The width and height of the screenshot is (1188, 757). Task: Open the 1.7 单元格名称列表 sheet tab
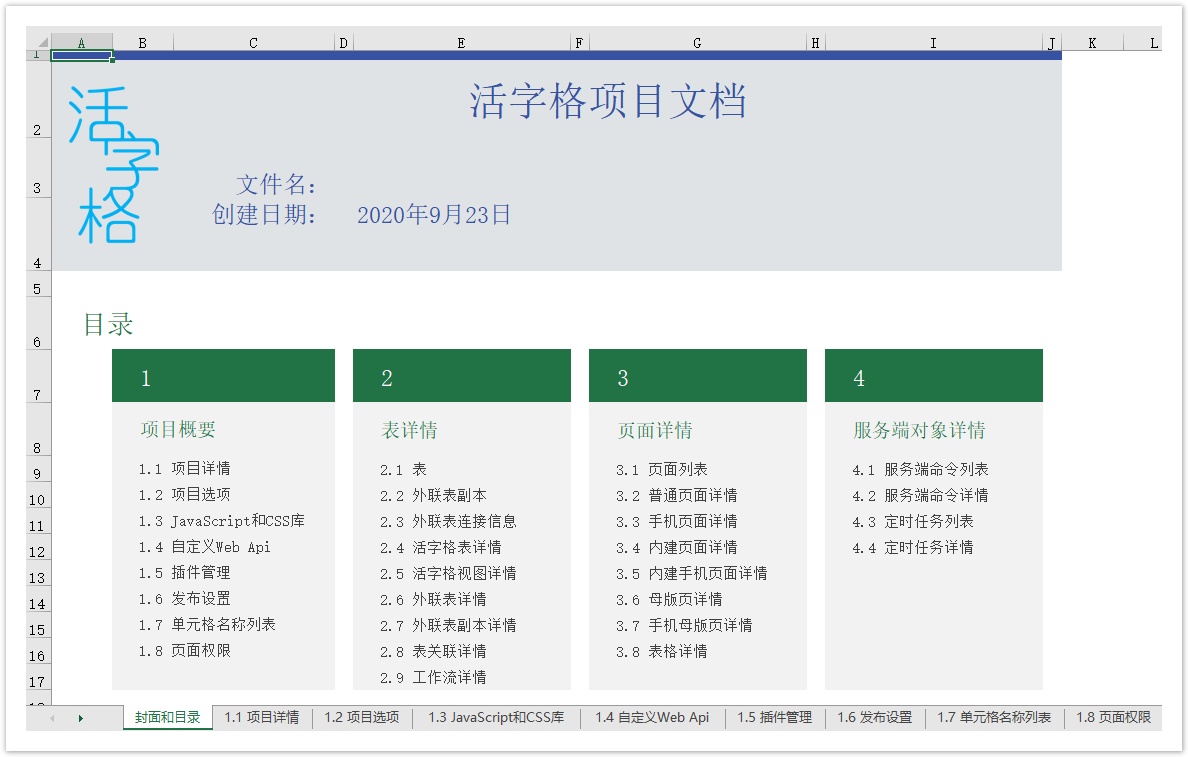pos(993,718)
